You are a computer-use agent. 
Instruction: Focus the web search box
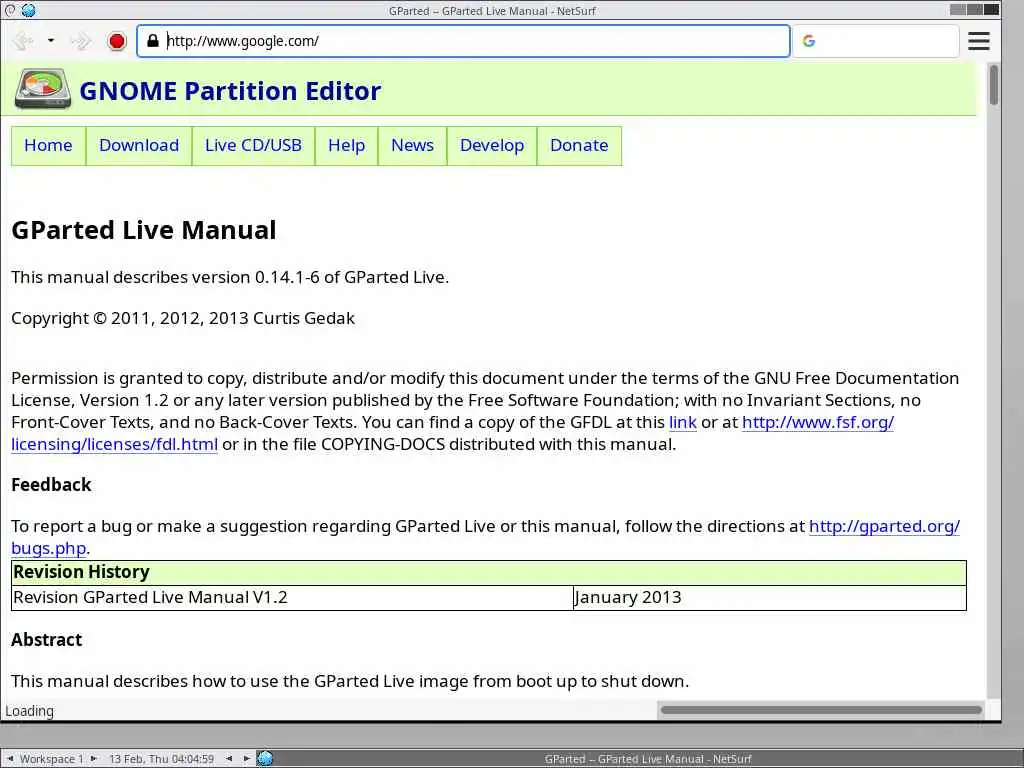pyautogui.click(x=876, y=41)
